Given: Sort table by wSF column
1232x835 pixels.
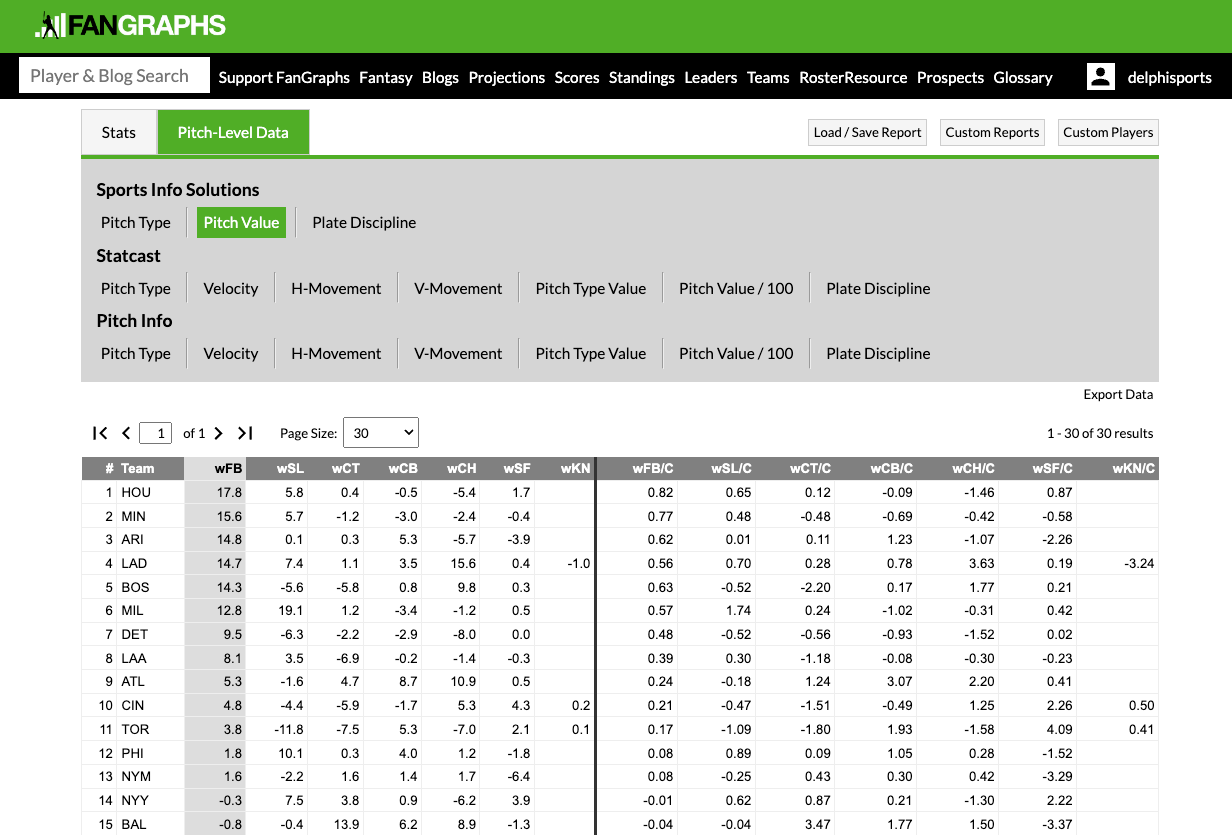Looking at the screenshot, I should [x=517, y=468].
